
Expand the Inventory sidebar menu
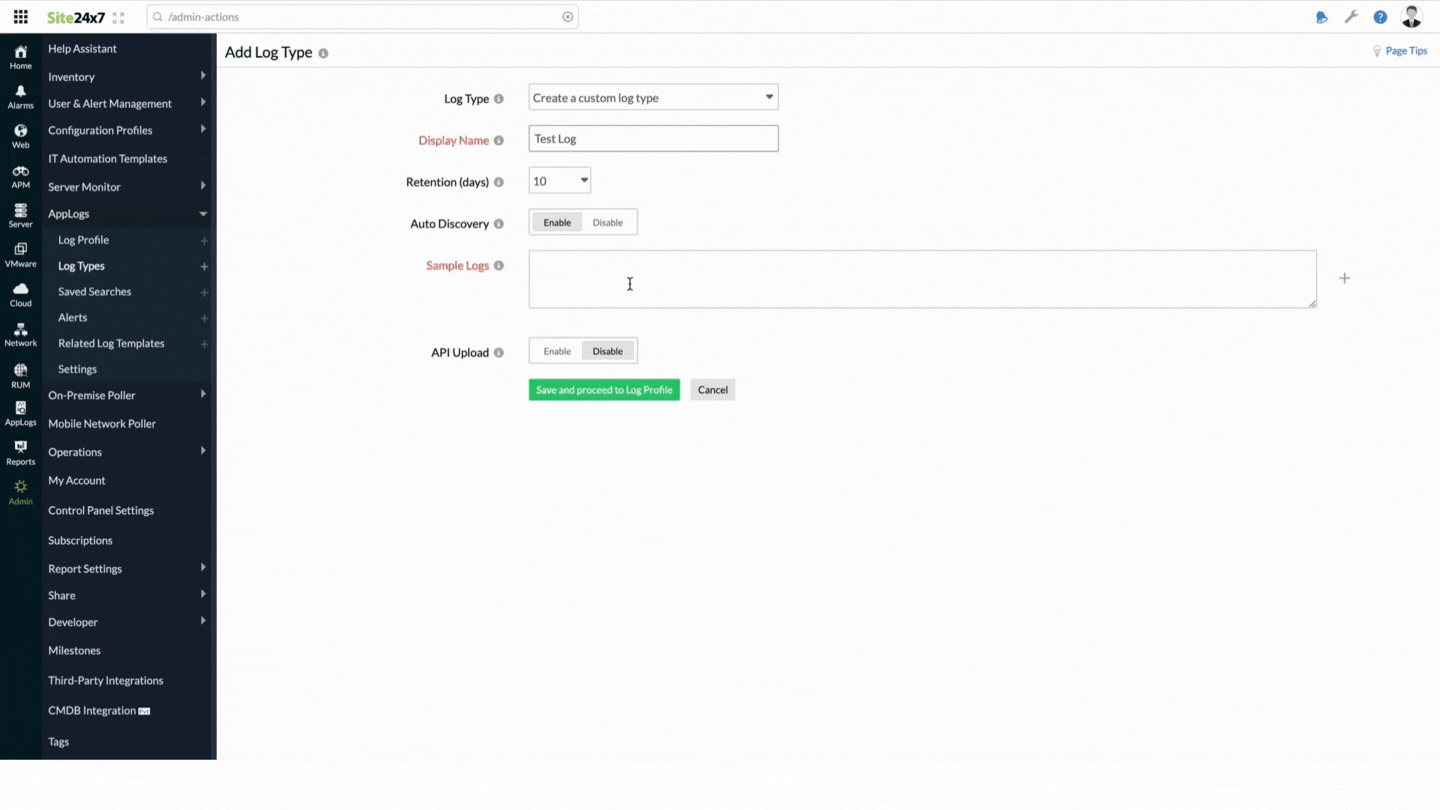point(71,76)
